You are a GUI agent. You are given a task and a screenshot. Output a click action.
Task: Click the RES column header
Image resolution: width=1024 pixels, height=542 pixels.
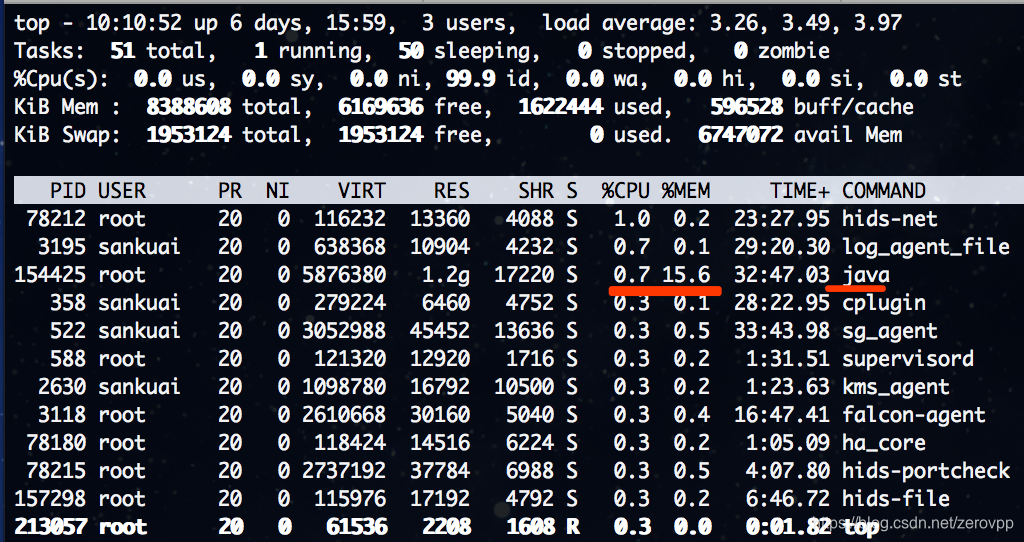[451, 191]
